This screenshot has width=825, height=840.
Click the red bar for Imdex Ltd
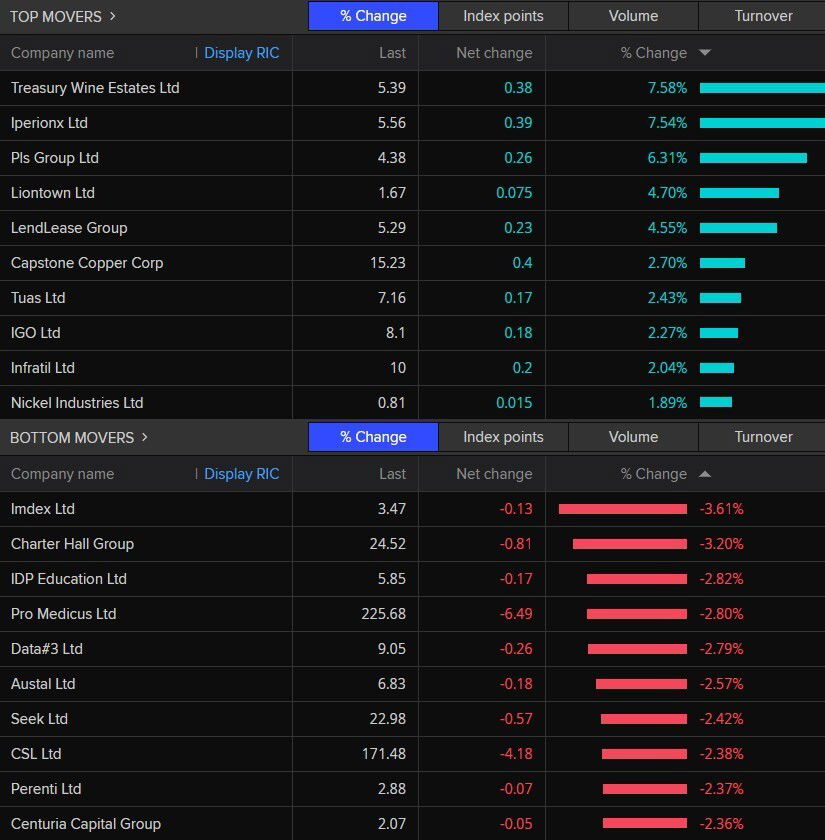tap(622, 509)
